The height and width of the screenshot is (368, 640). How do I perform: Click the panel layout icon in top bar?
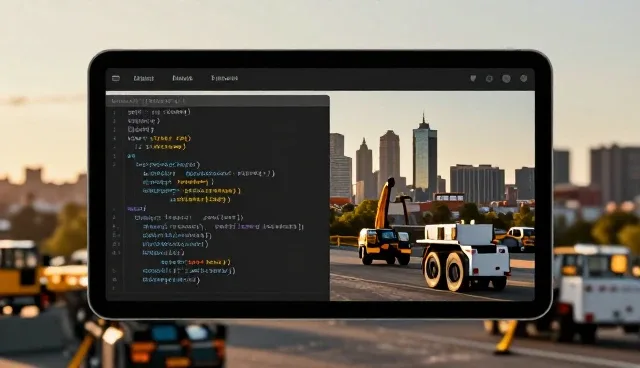click(116, 78)
